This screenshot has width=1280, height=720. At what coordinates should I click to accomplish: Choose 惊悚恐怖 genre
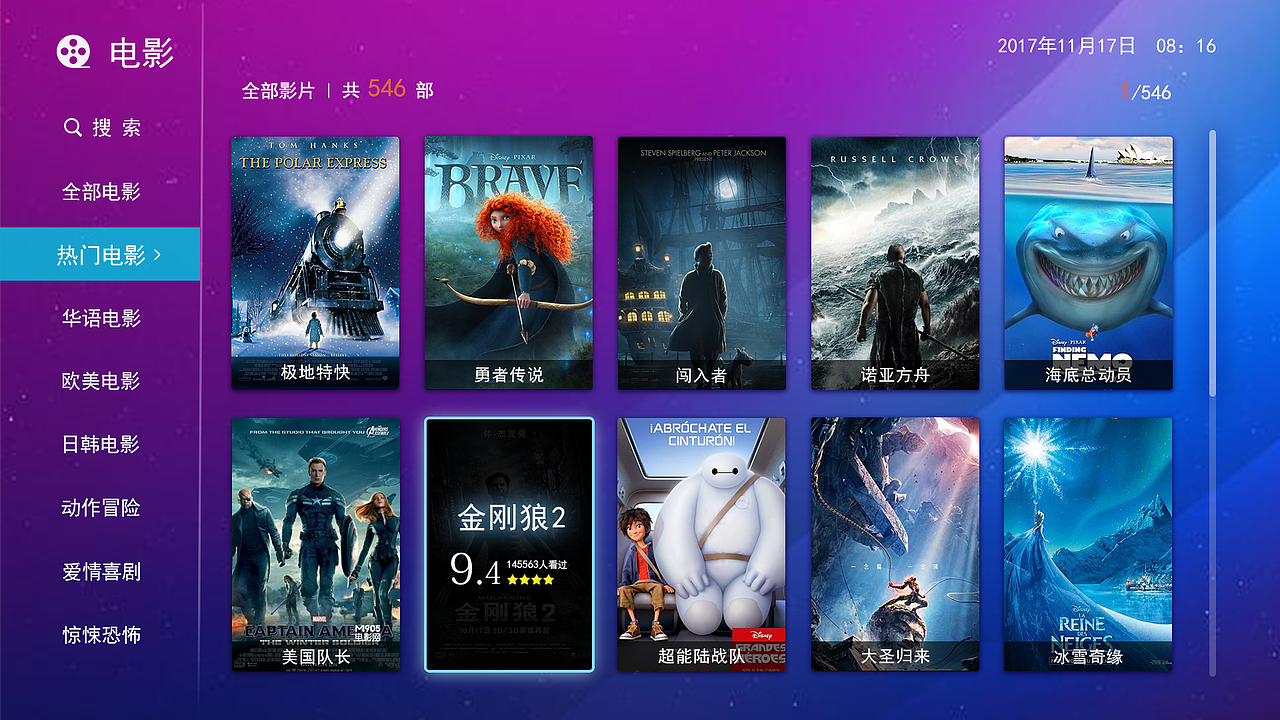[101, 634]
